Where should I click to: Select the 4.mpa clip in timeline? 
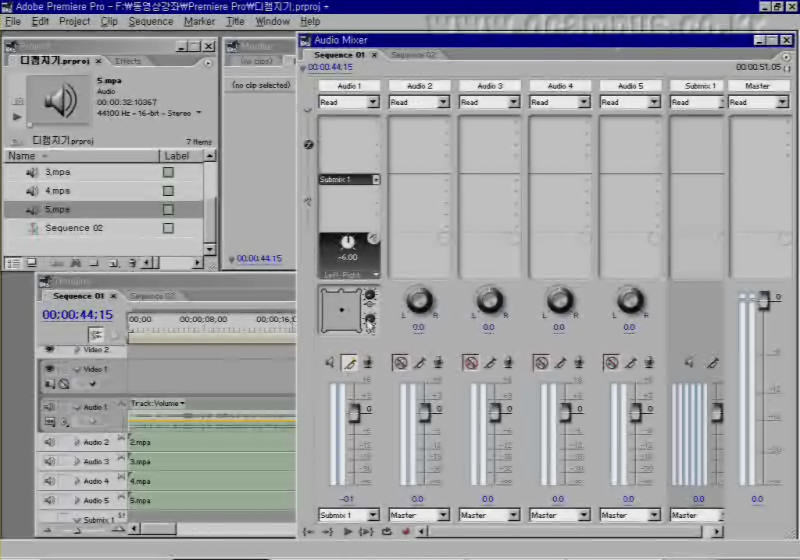[x=211, y=481]
